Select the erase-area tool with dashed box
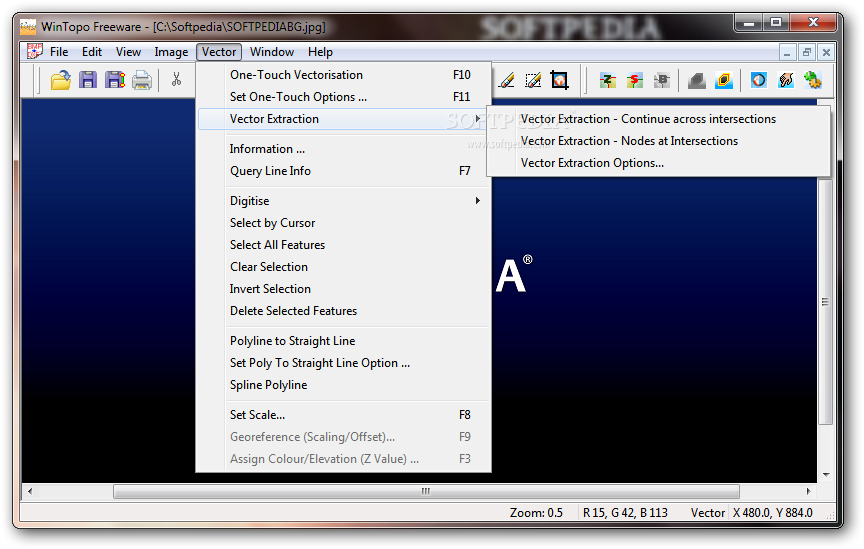Image resolution: width=864 pixels, height=549 pixels. tap(533, 80)
